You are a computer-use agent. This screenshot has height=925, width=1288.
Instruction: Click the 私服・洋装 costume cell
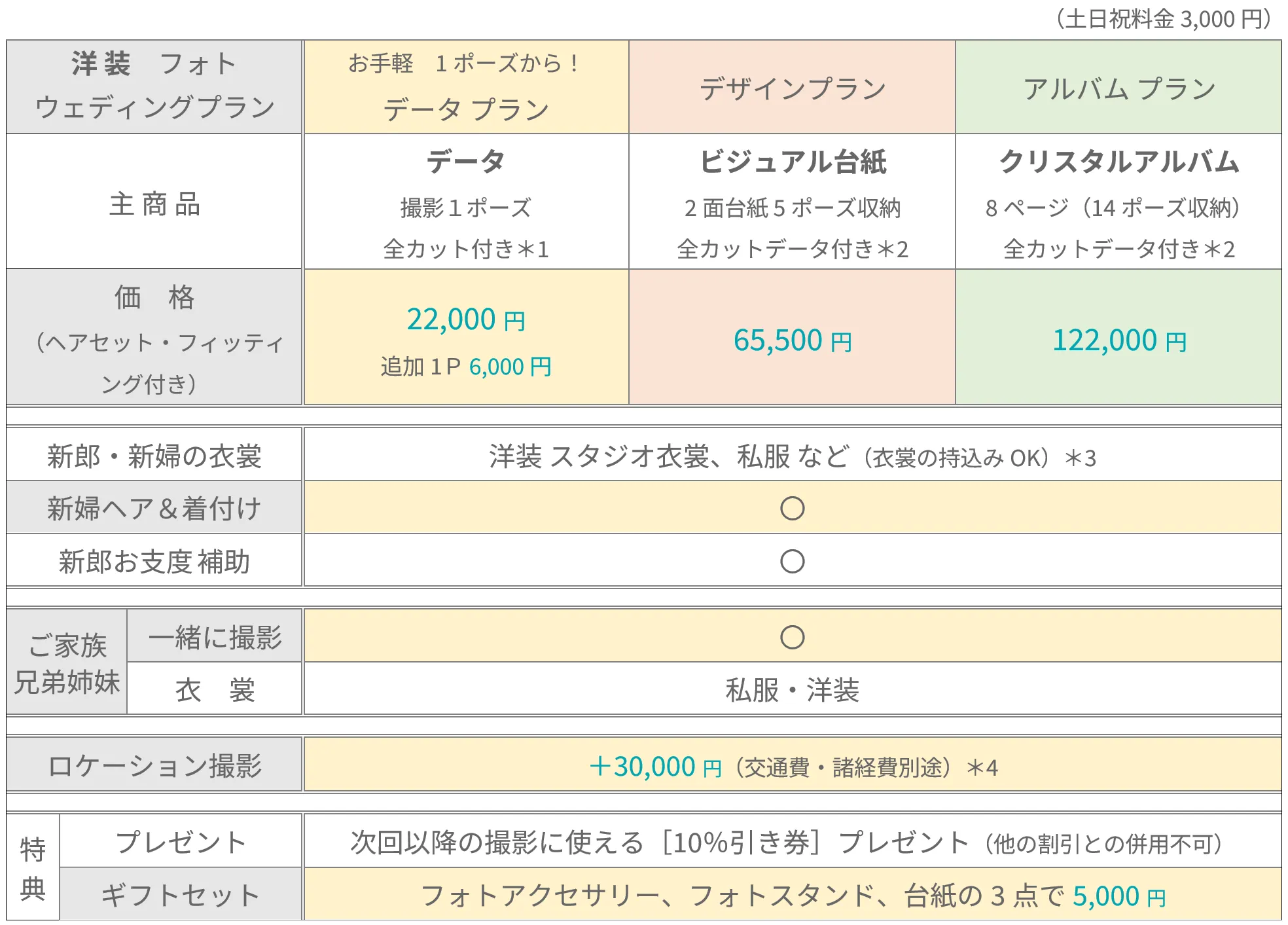(792, 689)
